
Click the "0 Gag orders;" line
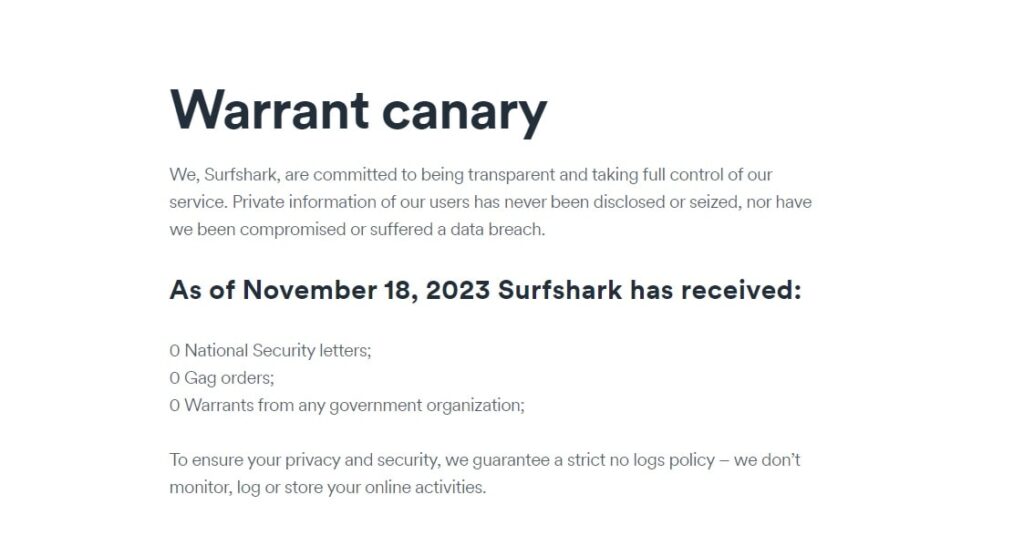pos(221,378)
